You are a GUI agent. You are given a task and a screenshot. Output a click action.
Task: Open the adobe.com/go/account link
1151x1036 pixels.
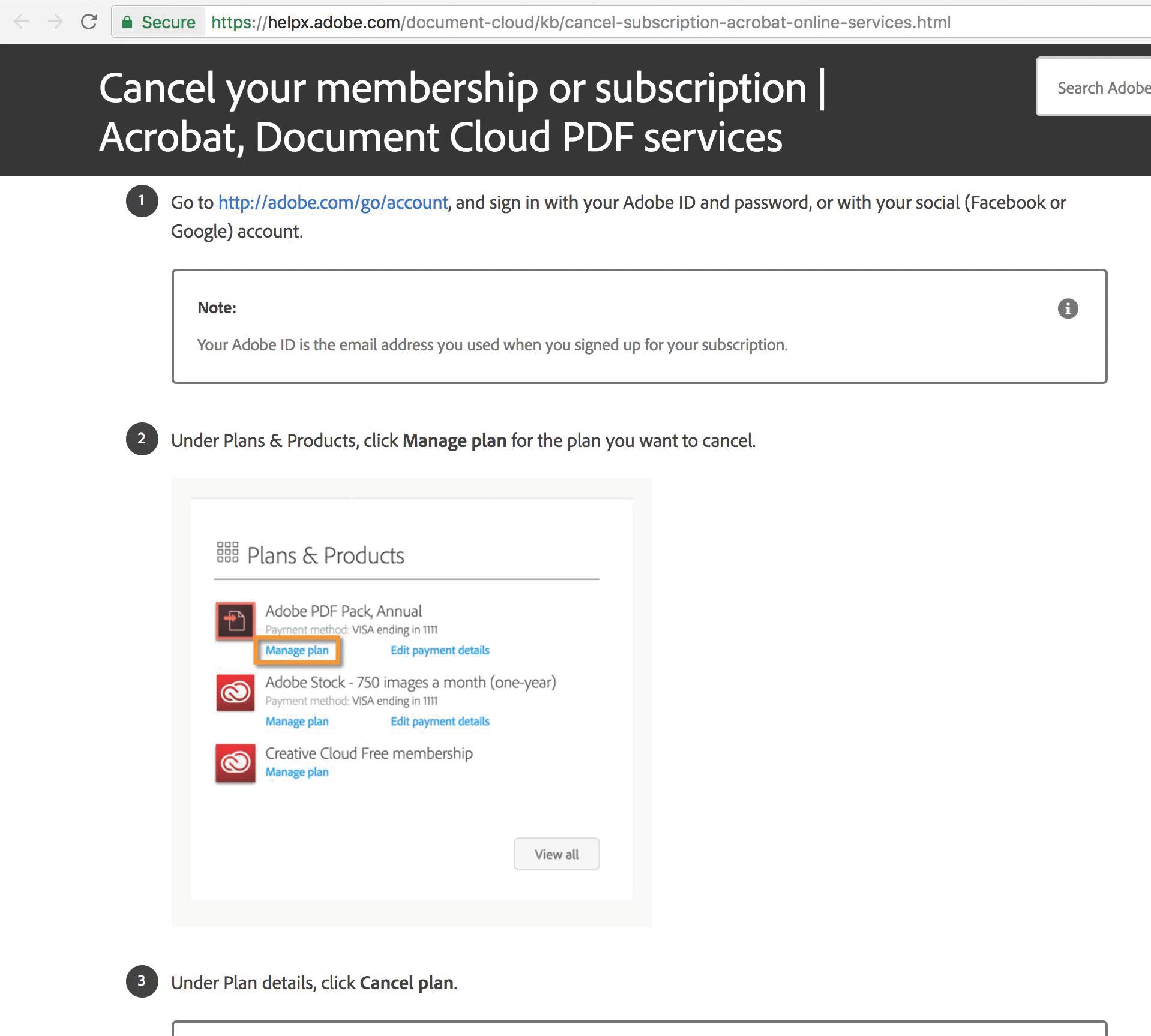point(333,203)
